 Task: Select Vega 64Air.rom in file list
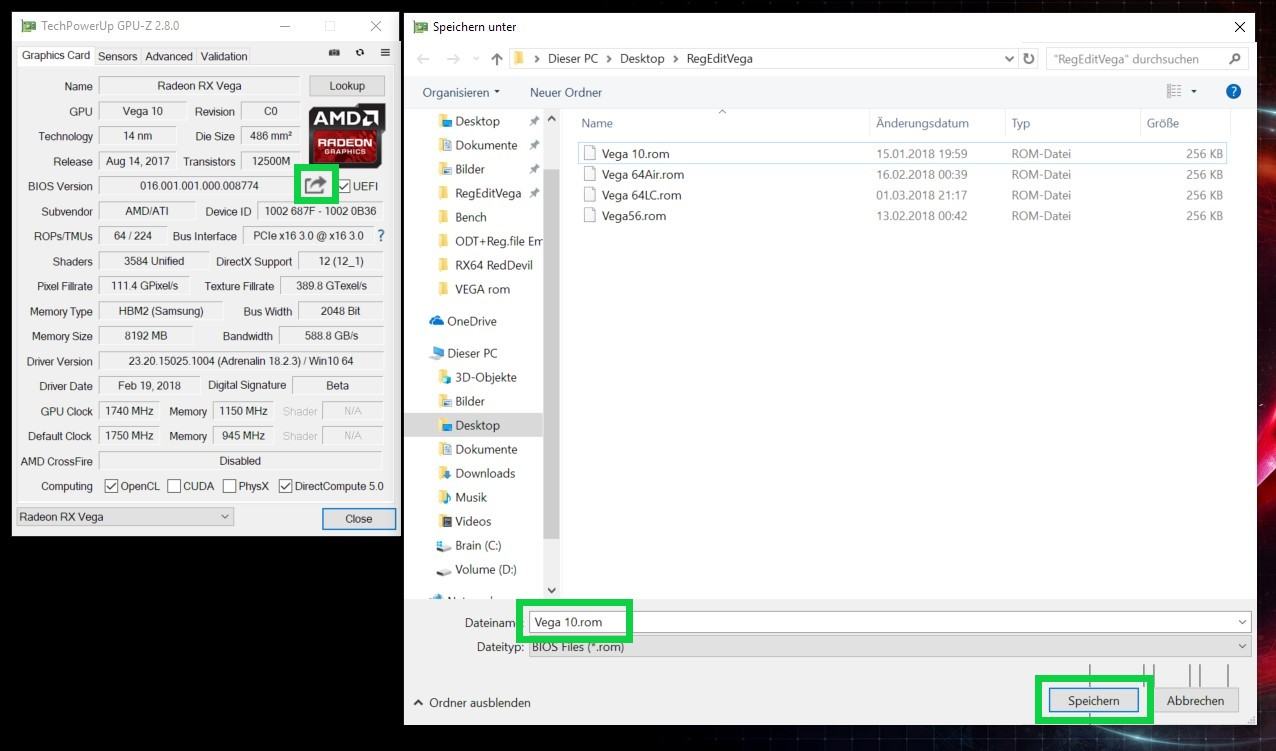click(902, 175)
